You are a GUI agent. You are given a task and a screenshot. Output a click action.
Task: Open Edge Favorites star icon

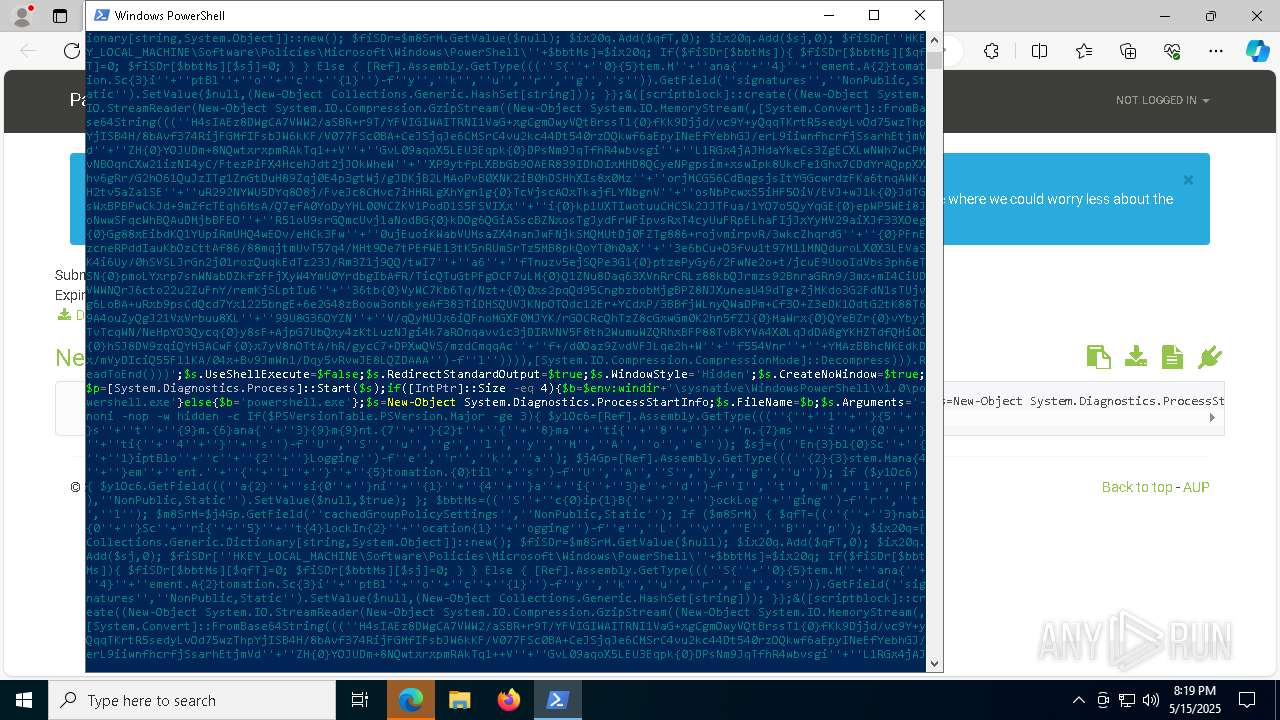(1084, 51)
